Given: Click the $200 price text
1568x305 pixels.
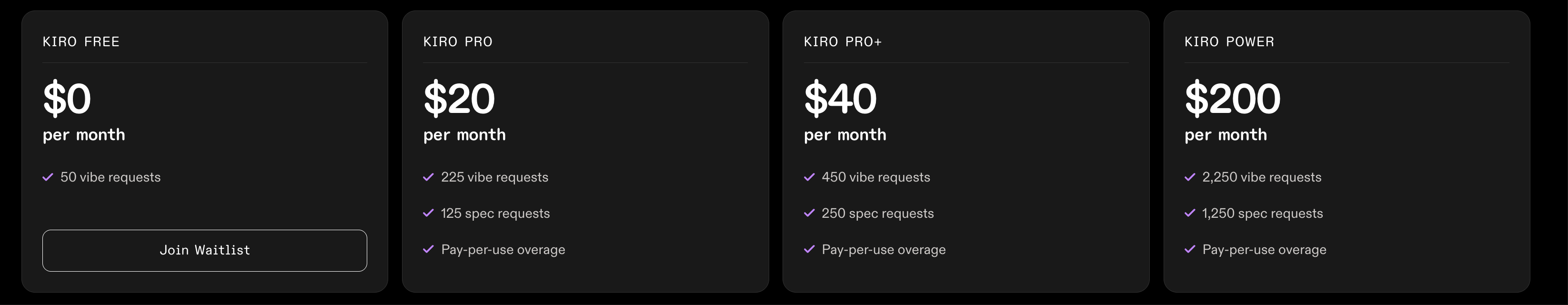Looking at the screenshot, I should pos(1232,99).
